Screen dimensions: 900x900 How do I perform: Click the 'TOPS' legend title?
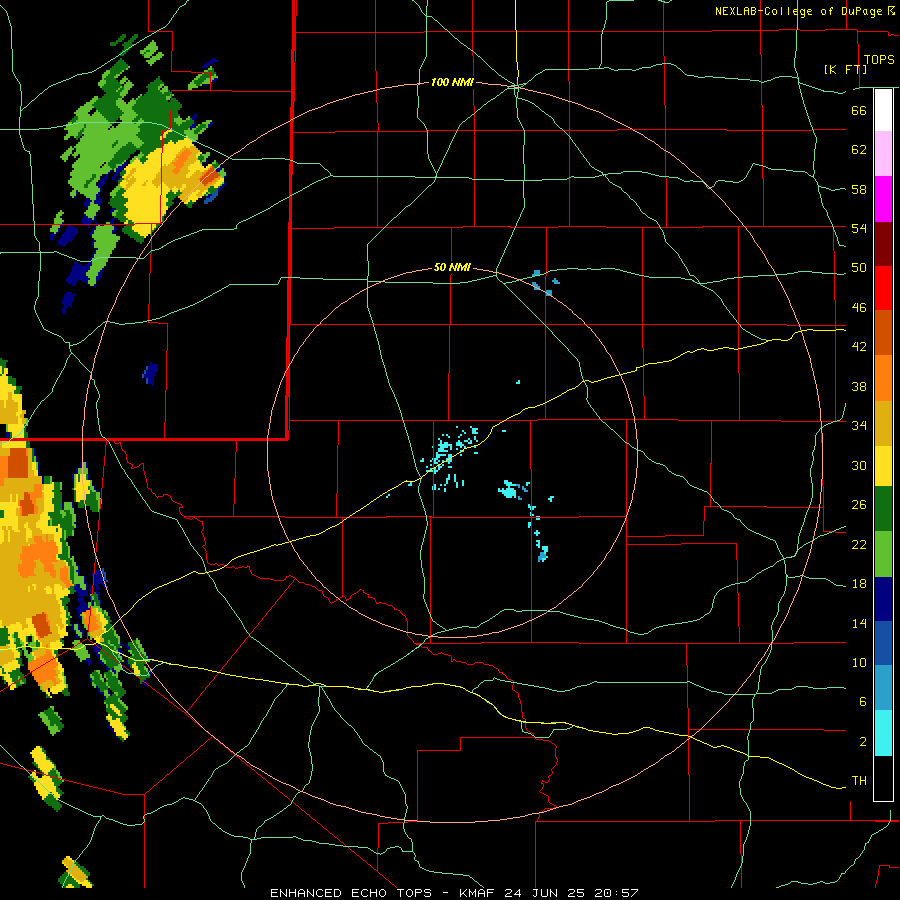879,60
